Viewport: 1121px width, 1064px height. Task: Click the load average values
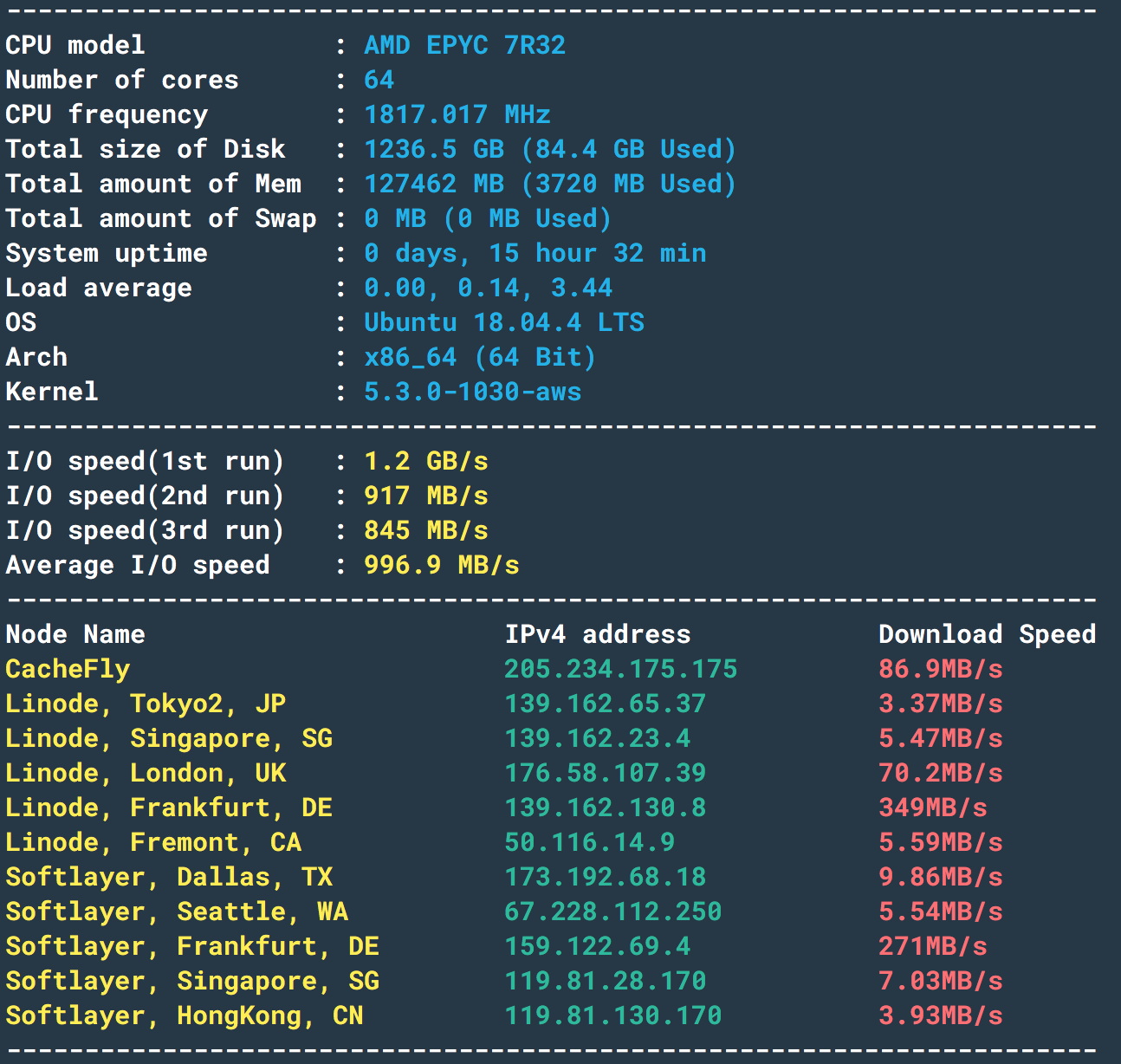point(488,288)
